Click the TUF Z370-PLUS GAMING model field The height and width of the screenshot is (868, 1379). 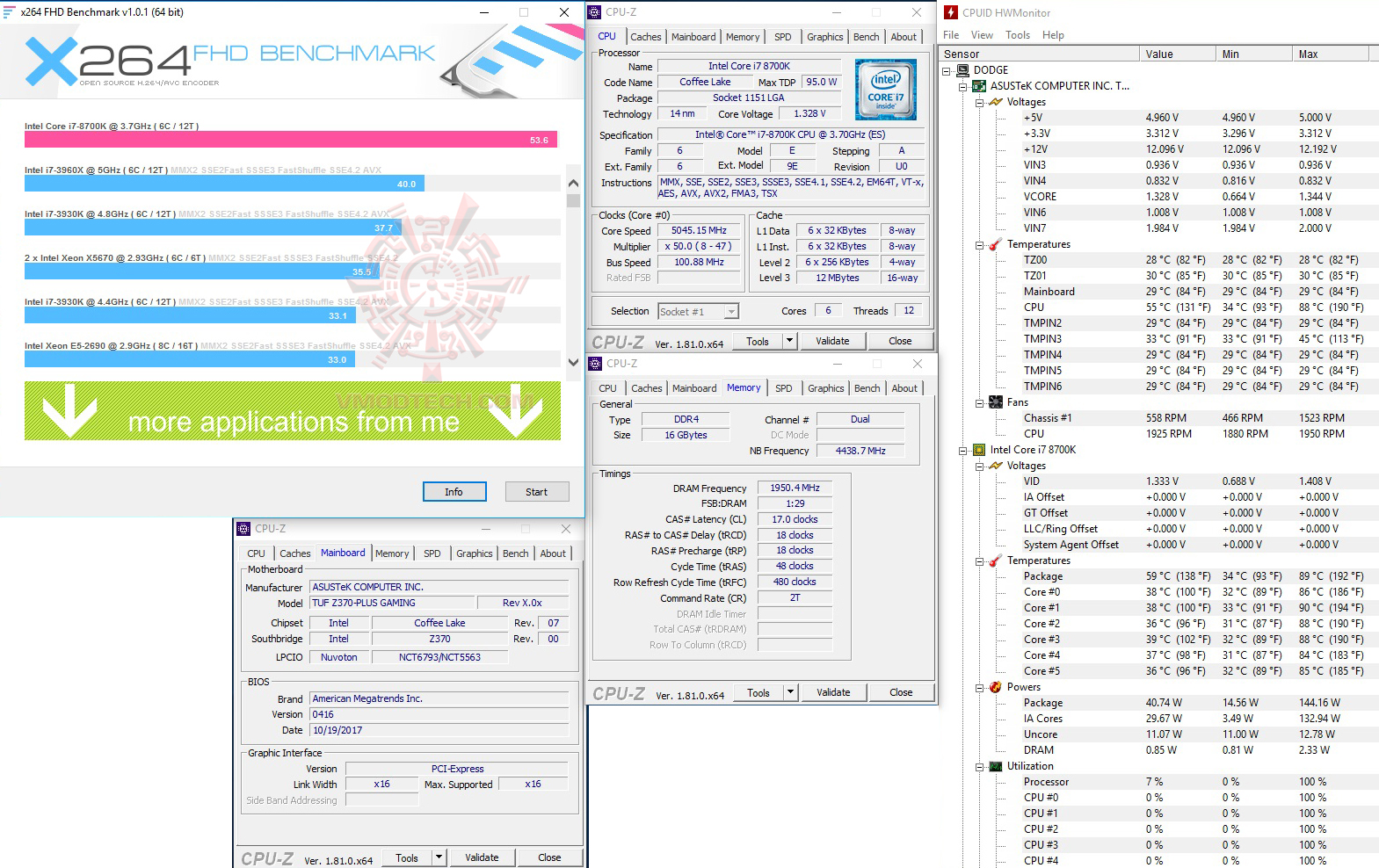(392, 603)
